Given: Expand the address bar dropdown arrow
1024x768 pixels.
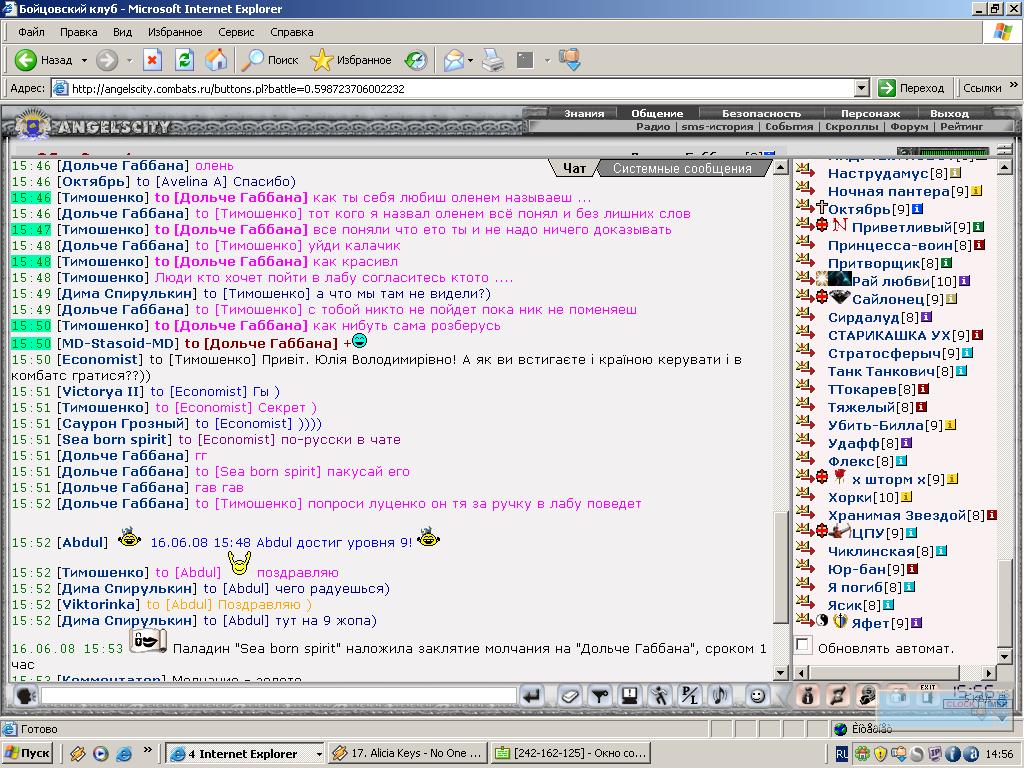Looking at the screenshot, I should pyautogui.click(x=861, y=88).
